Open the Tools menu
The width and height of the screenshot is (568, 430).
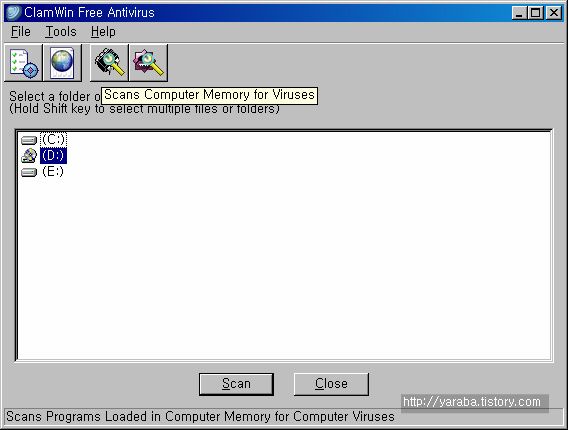tap(60, 32)
